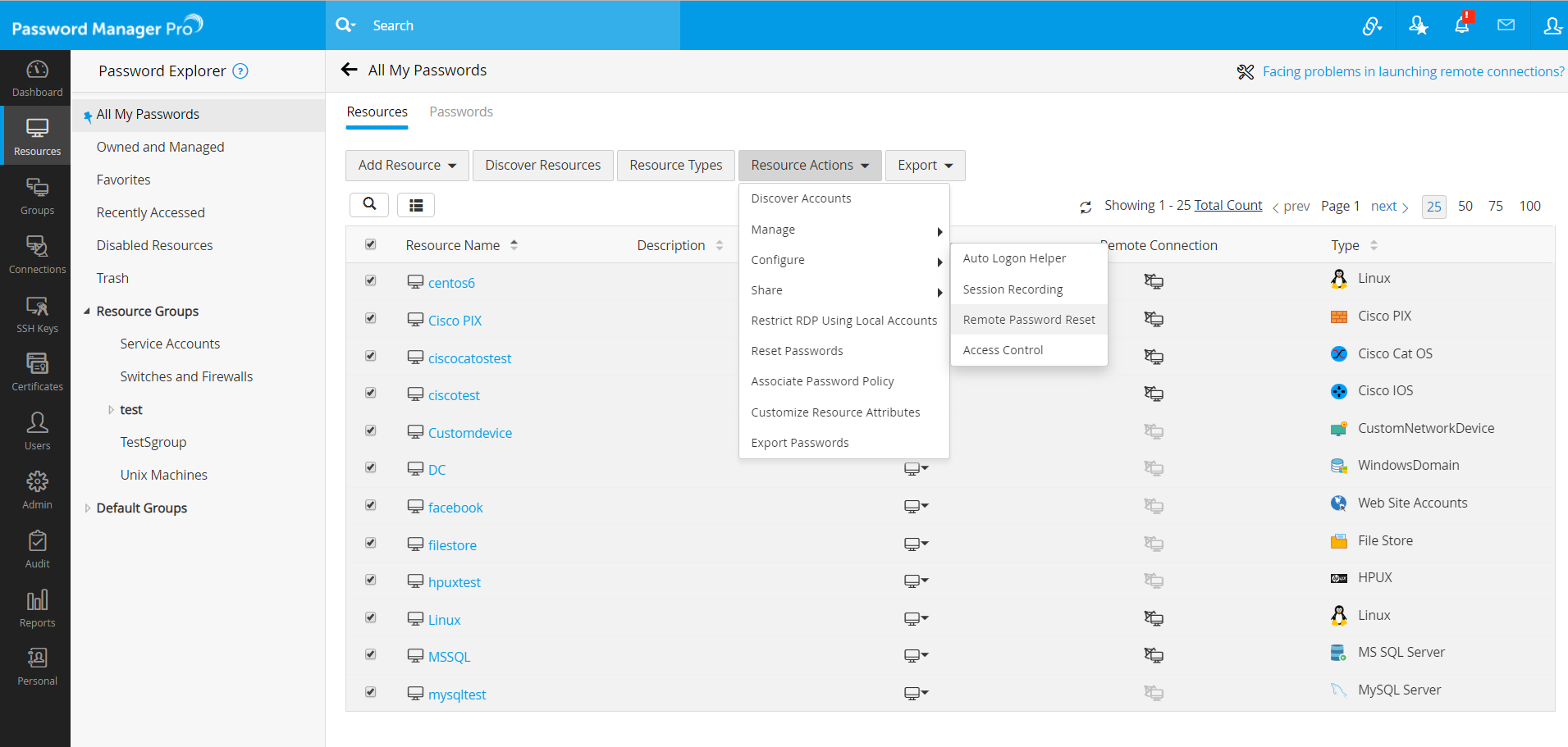Open the Export dropdown button
The image size is (1568, 747).
coord(925,166)
